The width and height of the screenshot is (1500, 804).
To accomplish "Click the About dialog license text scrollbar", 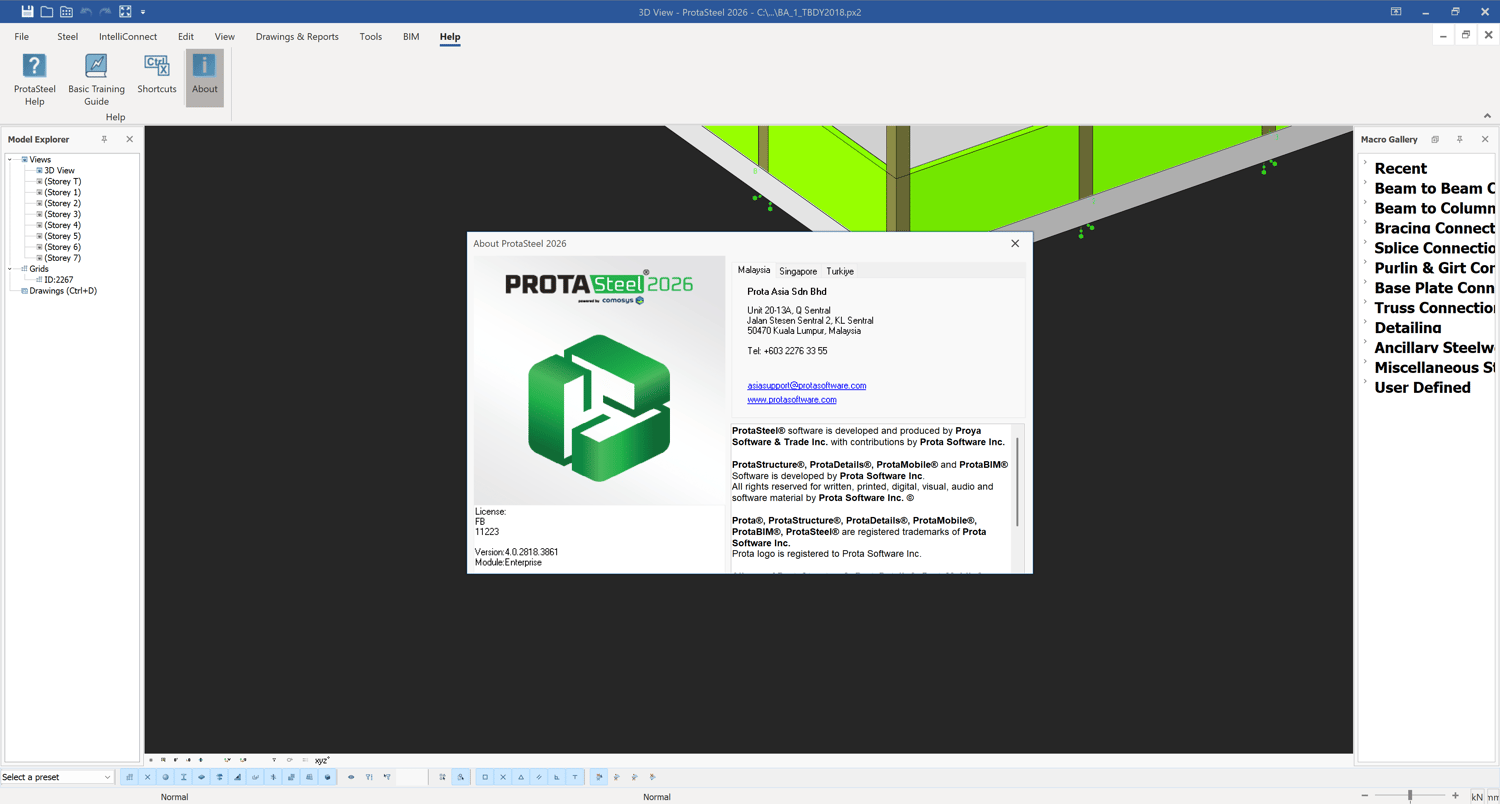I will pyautogui.click(x=1018, y=481).
